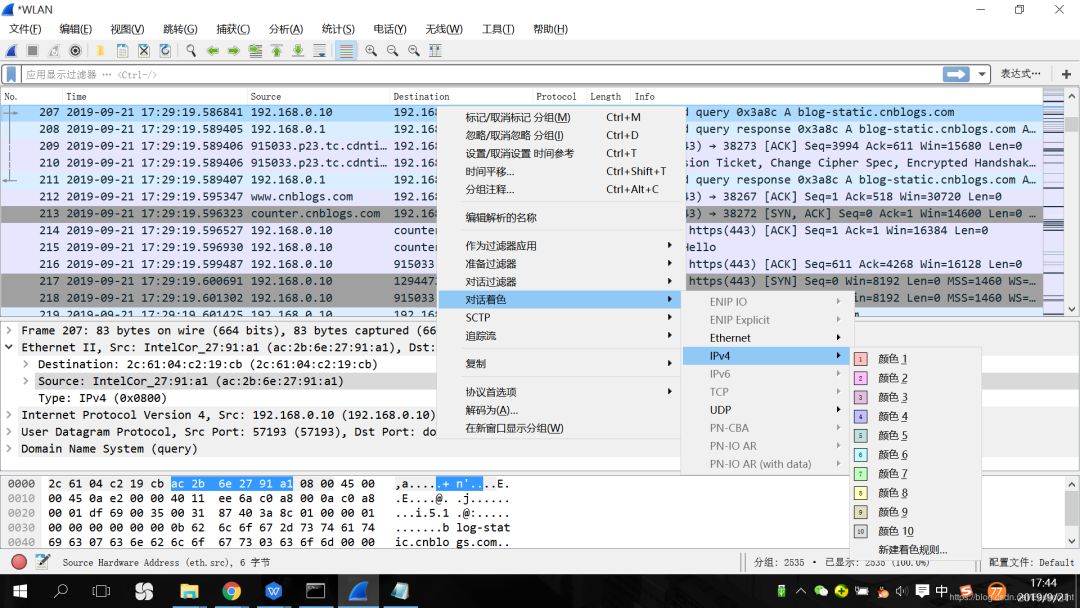The height and width of the screenshot is (608, 1080).
Task: Go forward to next packet
Action: point(234,50)
